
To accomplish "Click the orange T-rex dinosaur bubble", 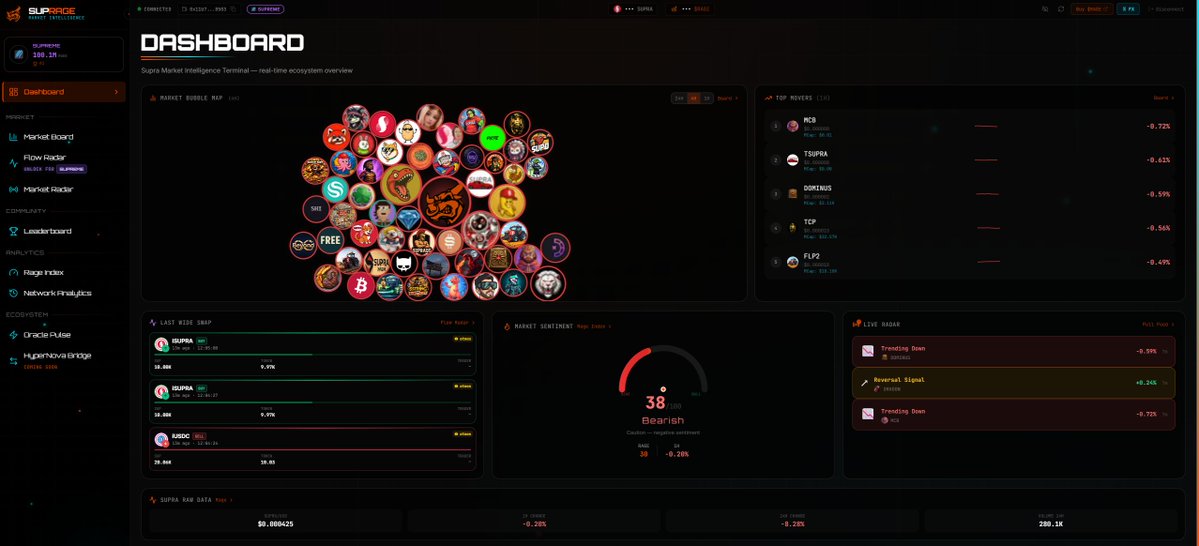I will [x=401, y=184].
